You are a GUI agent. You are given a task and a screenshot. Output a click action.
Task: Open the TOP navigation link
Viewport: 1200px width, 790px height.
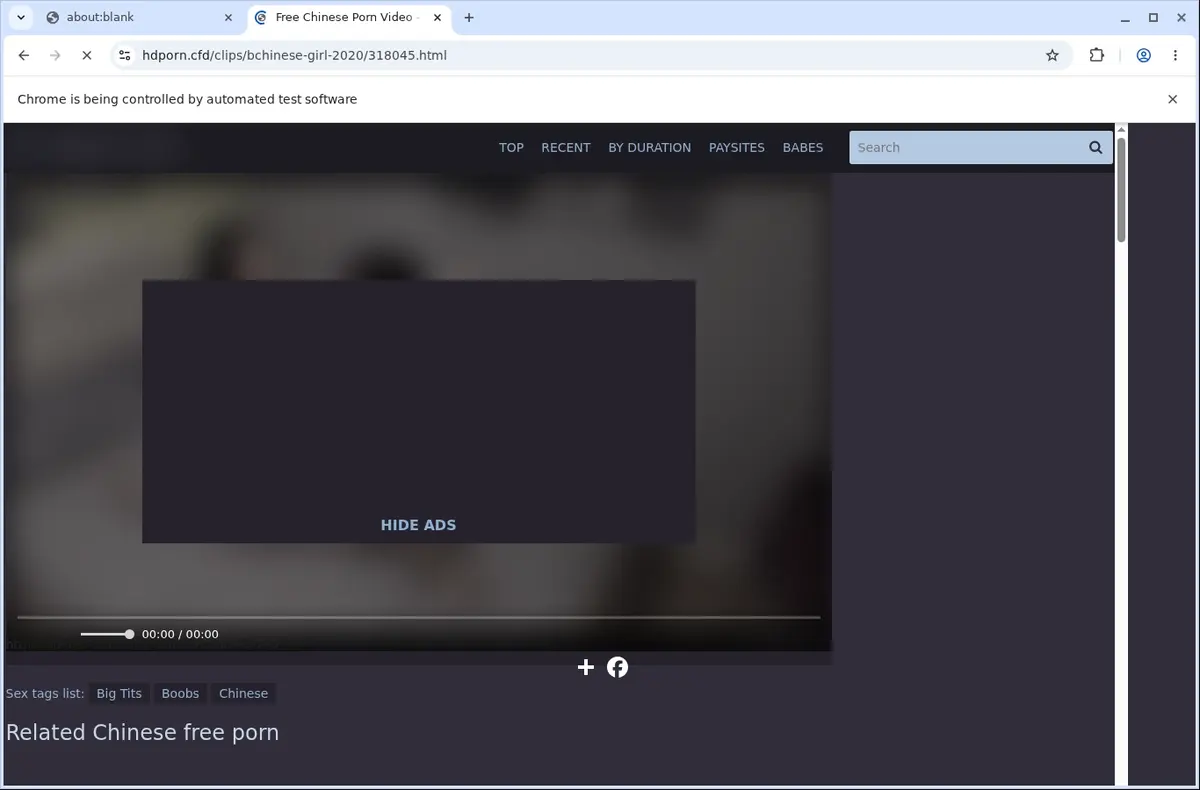[511, 147]
